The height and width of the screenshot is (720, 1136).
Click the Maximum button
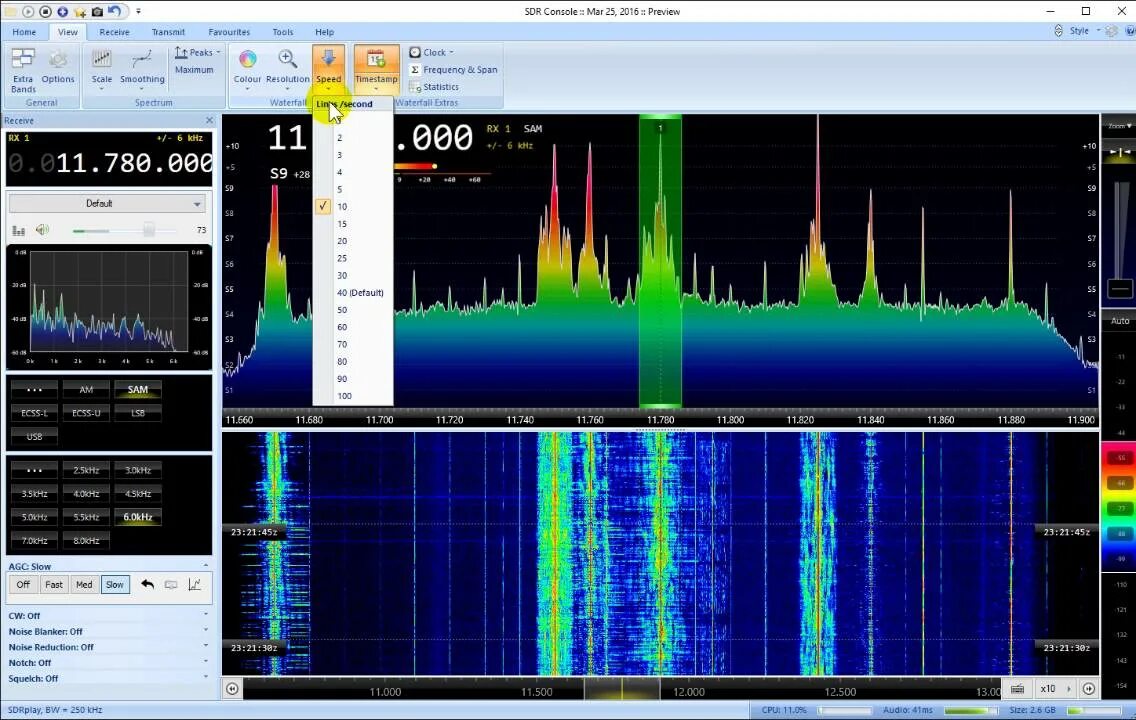pyautogui.click(x=194, y=70)
